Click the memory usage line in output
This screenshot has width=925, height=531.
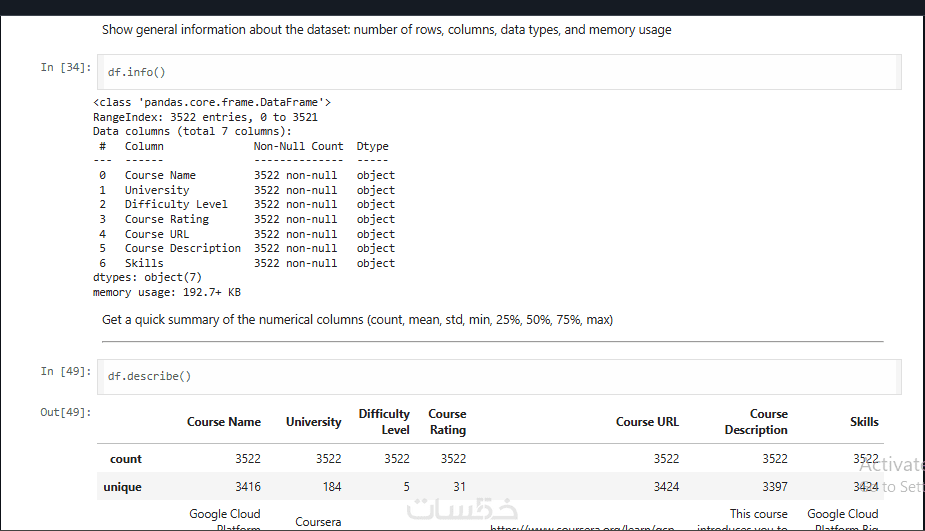pyautogui.click(x=166, y=293)
